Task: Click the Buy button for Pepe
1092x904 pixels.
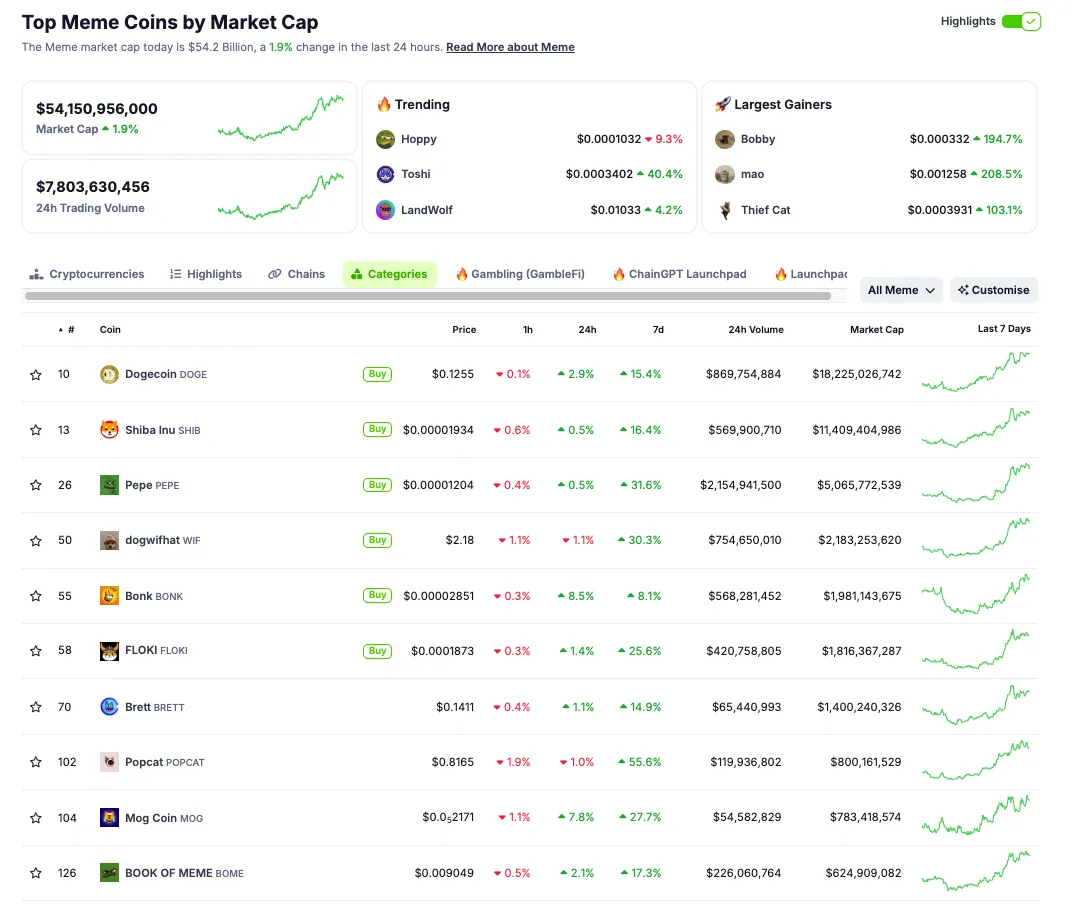Action: [377, 485]
